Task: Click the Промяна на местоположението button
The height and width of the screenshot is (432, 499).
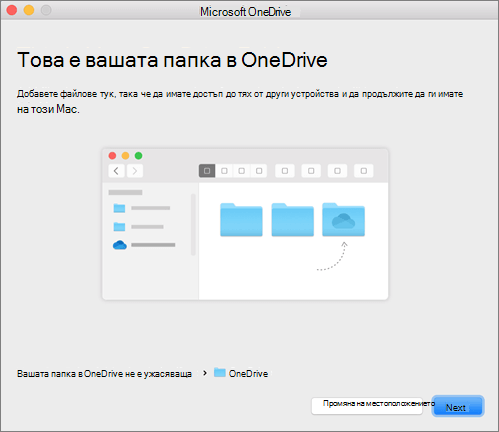Action: point(367,406)
